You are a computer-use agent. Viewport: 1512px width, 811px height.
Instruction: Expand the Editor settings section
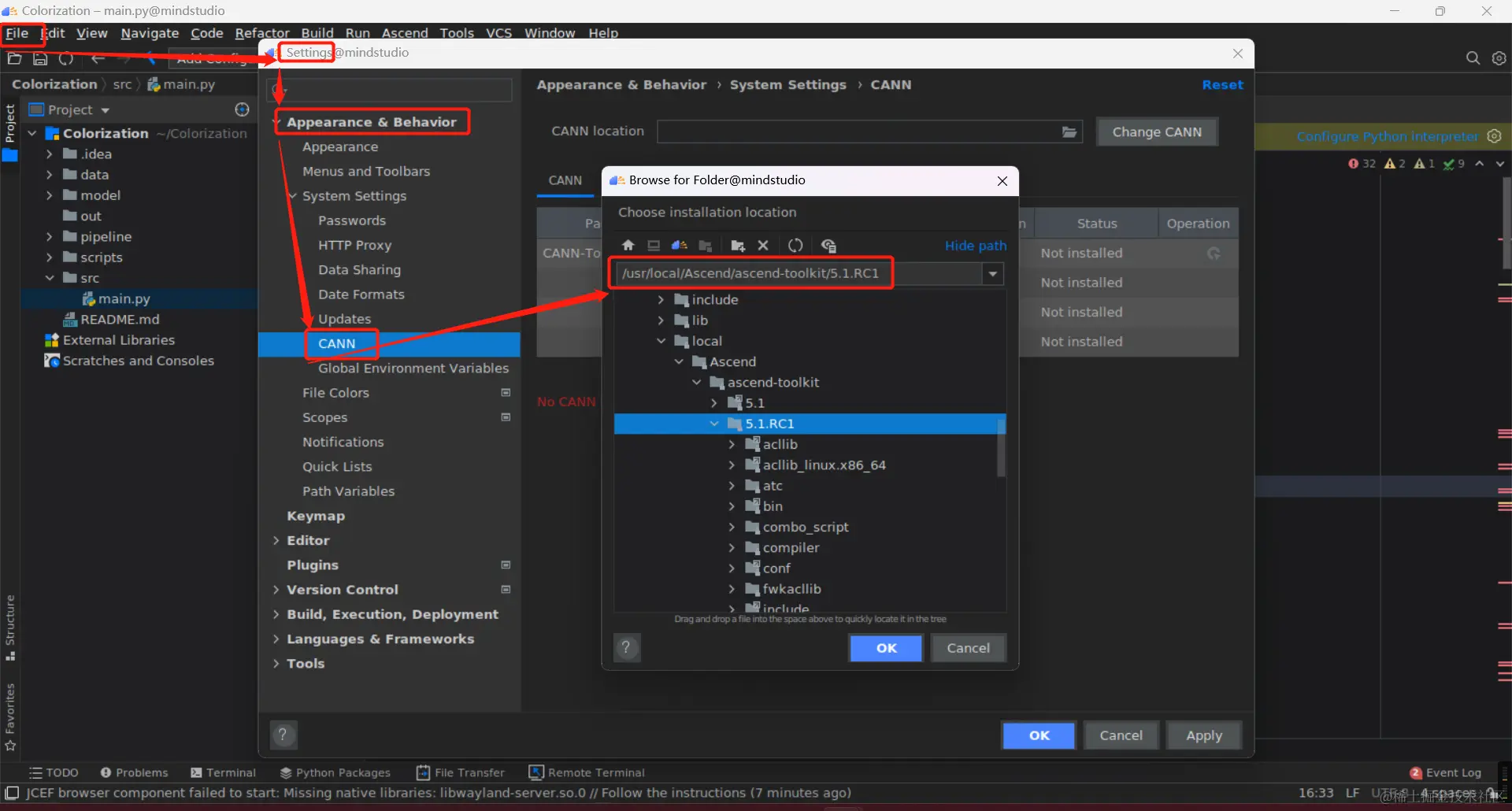click(276, 540)
